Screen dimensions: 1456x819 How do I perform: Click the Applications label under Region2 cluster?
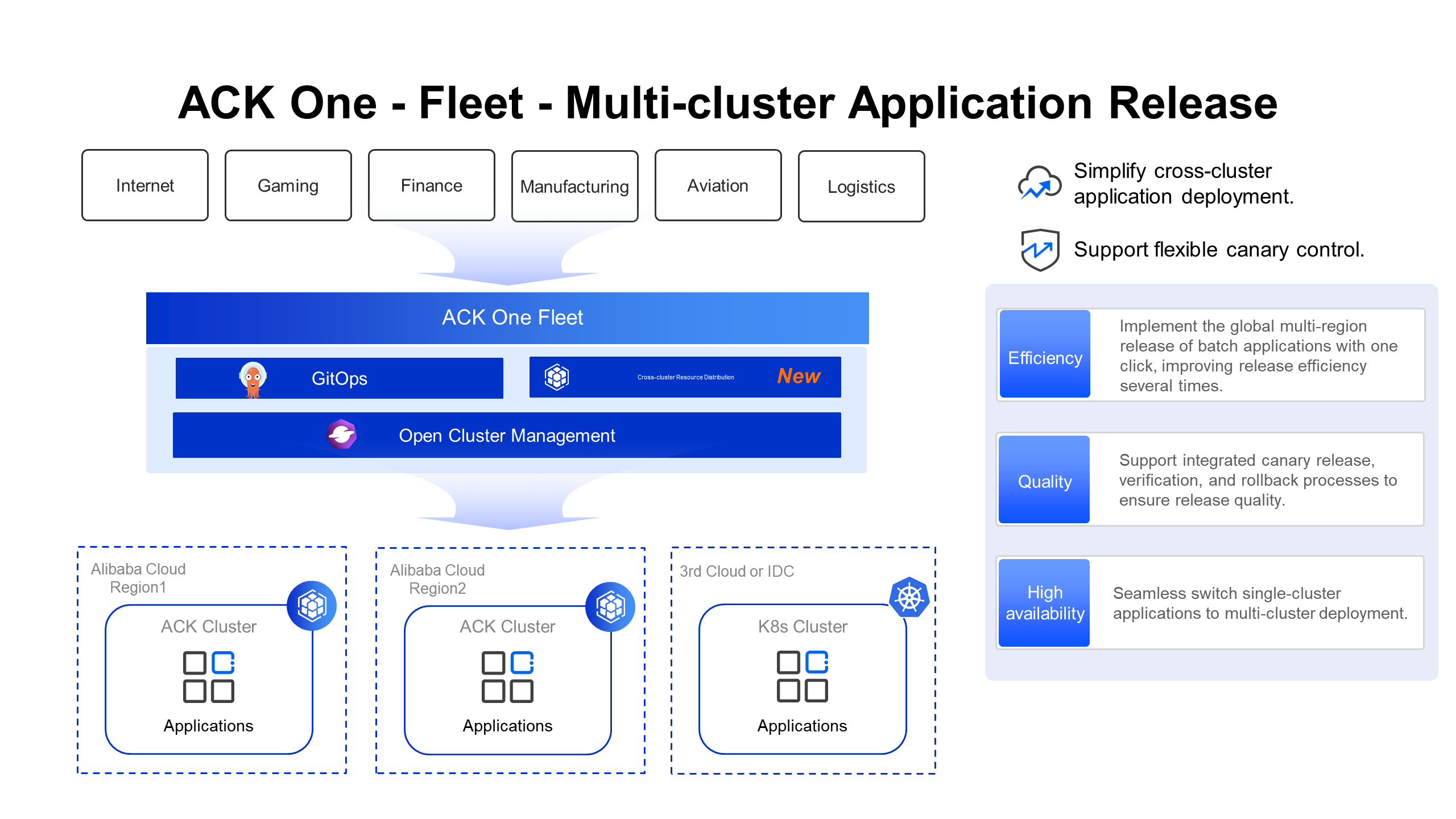coord(507,726)
